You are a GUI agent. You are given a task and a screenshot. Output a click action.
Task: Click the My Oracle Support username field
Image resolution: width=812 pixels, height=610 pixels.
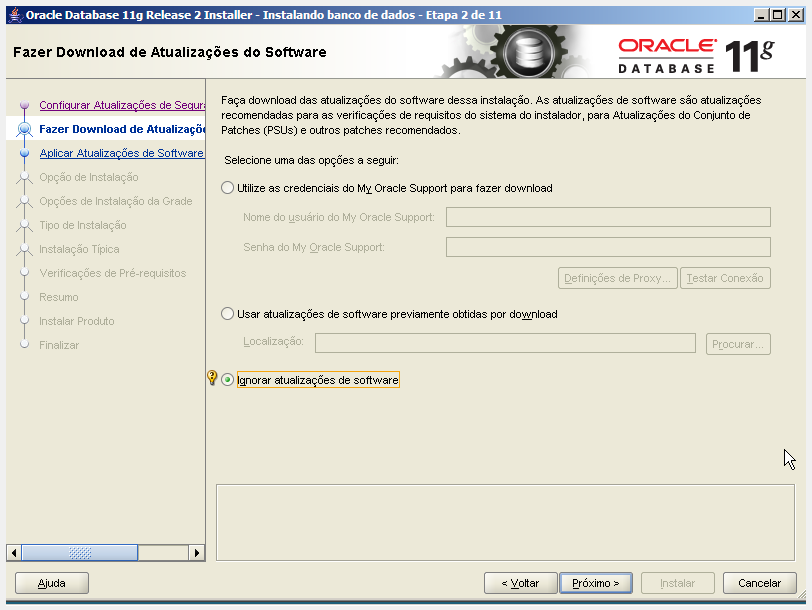[608, 217]
